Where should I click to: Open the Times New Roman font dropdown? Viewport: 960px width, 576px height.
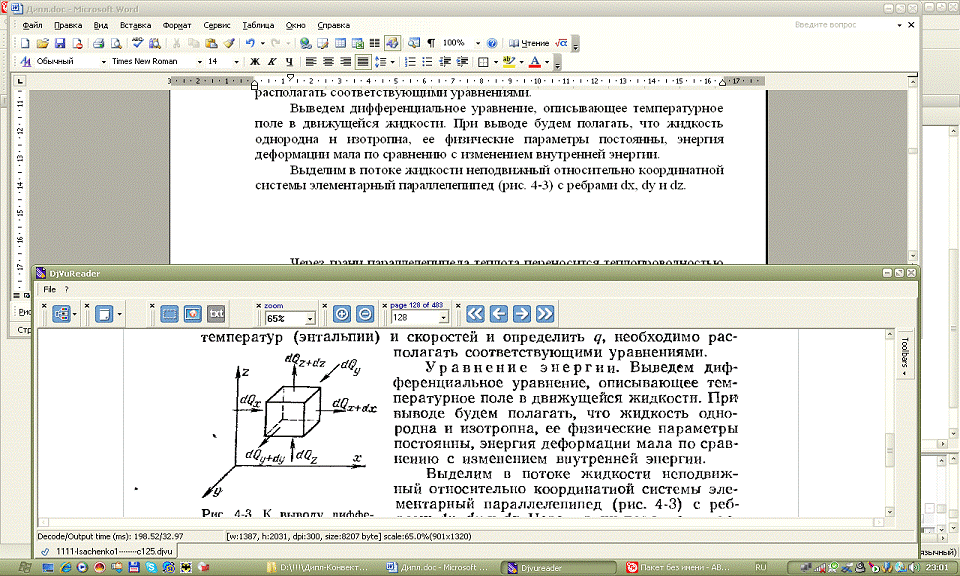[x=198, y=62]
